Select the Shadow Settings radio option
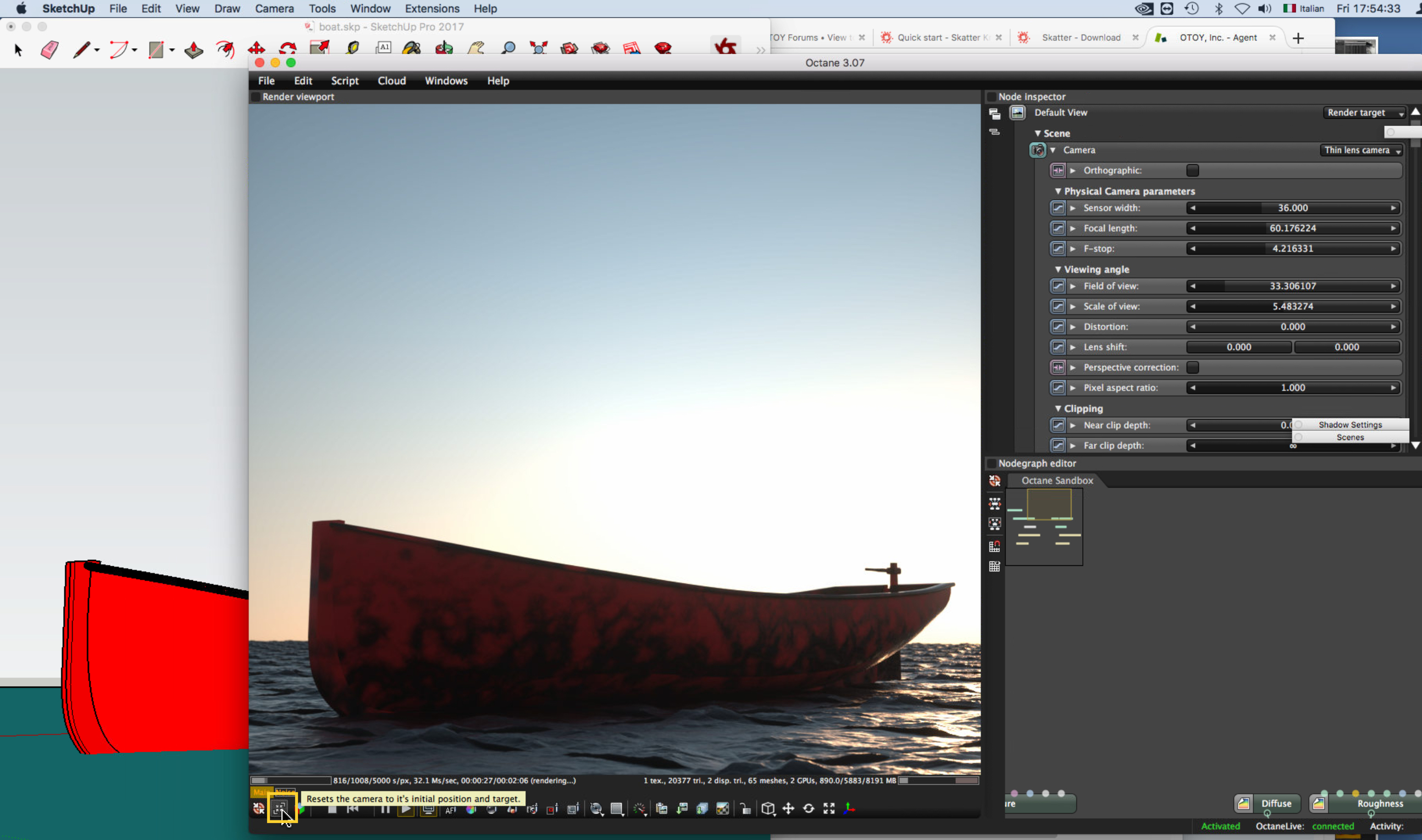 [x=1298, y=425]
